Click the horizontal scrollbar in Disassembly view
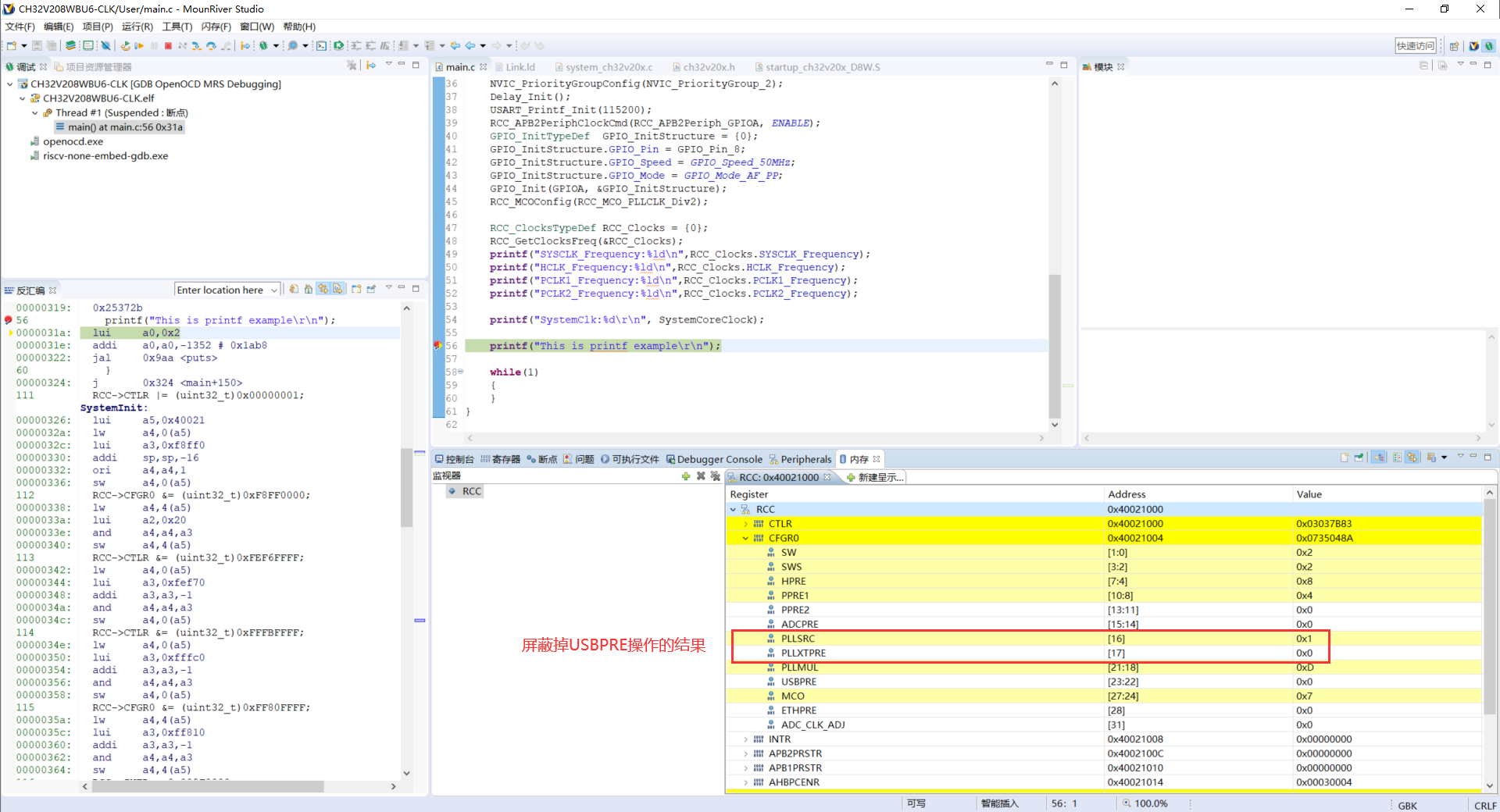 tap(208, 786)
